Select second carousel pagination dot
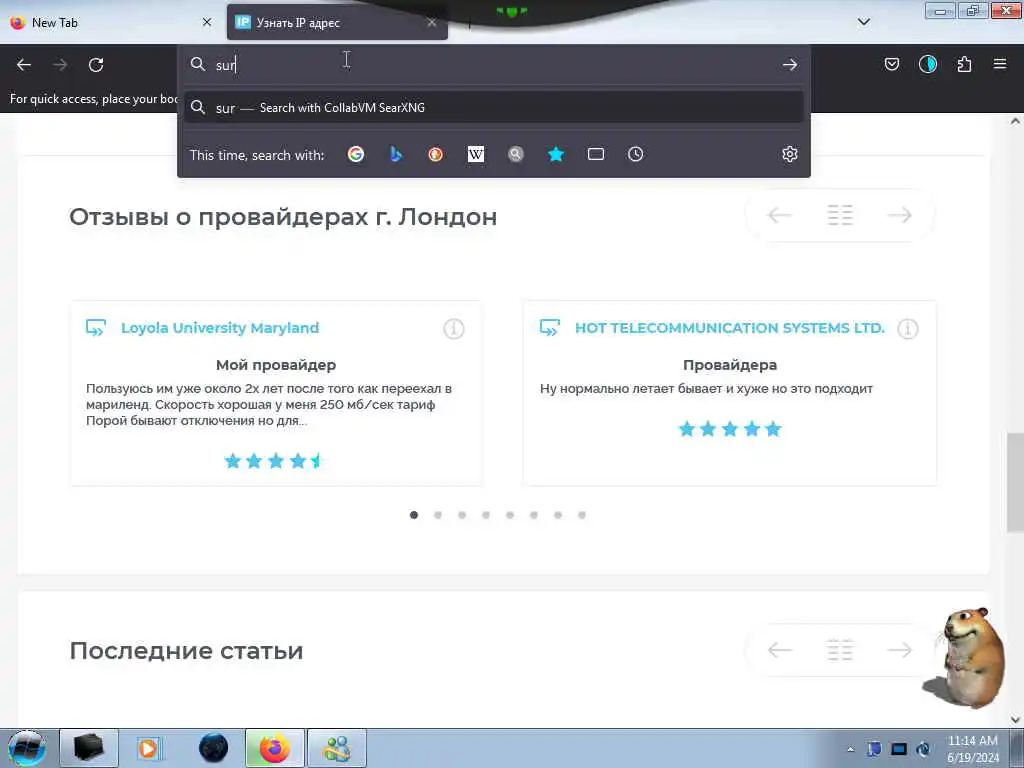Viewport: 1024px width, 768px height. coord(438,515)
